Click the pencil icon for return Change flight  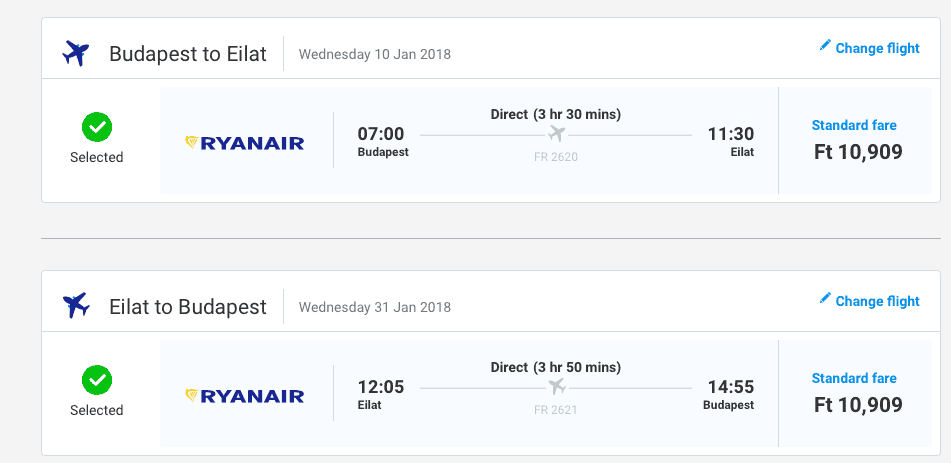tap(825, 298)
